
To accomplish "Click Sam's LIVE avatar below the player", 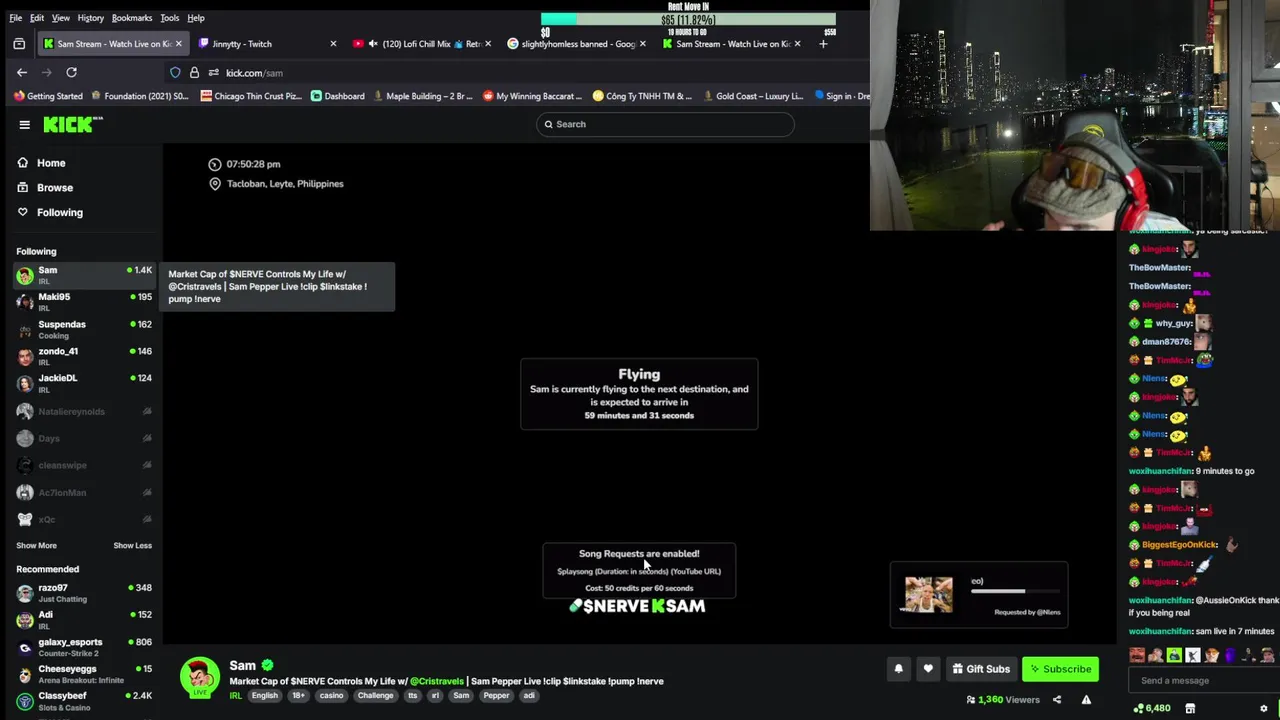I will coord(200,677).
